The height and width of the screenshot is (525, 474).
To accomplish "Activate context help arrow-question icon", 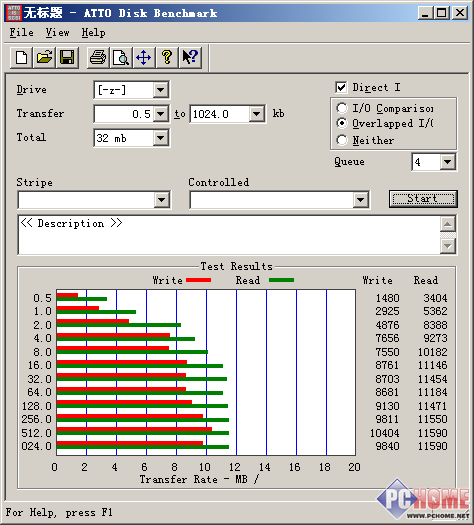I will [x=190, y=57].
